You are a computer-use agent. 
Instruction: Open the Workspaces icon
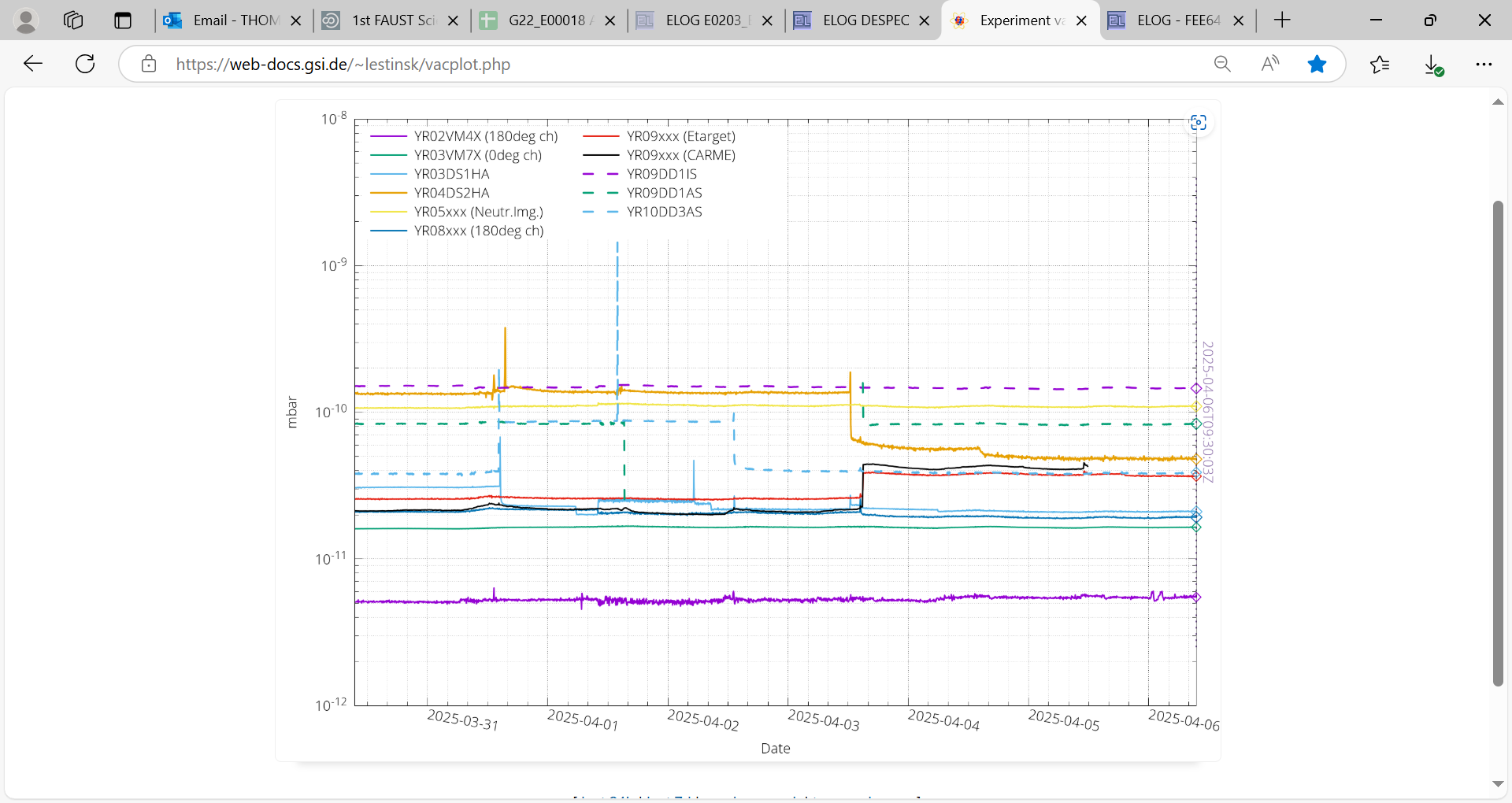[x=73, y=20]
